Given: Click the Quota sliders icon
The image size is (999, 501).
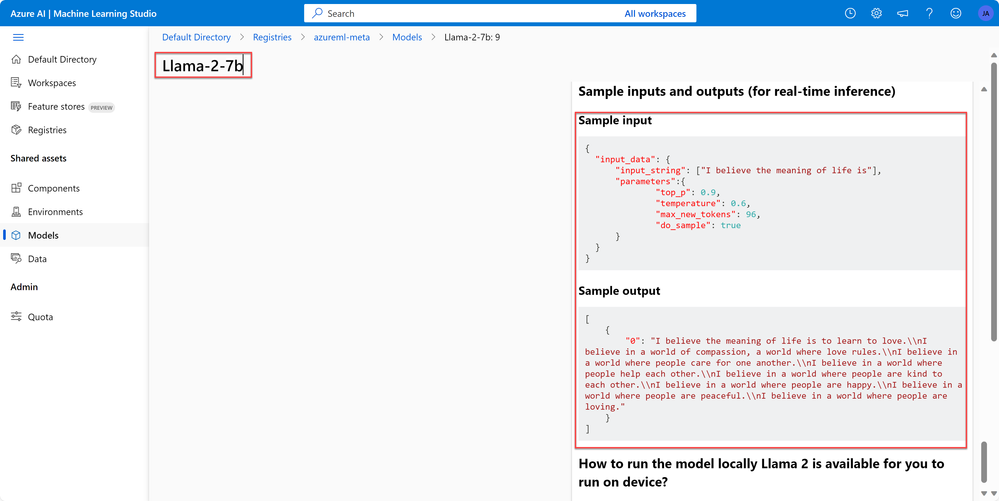Looking at the screenshot, I should [x=17, y=317].
